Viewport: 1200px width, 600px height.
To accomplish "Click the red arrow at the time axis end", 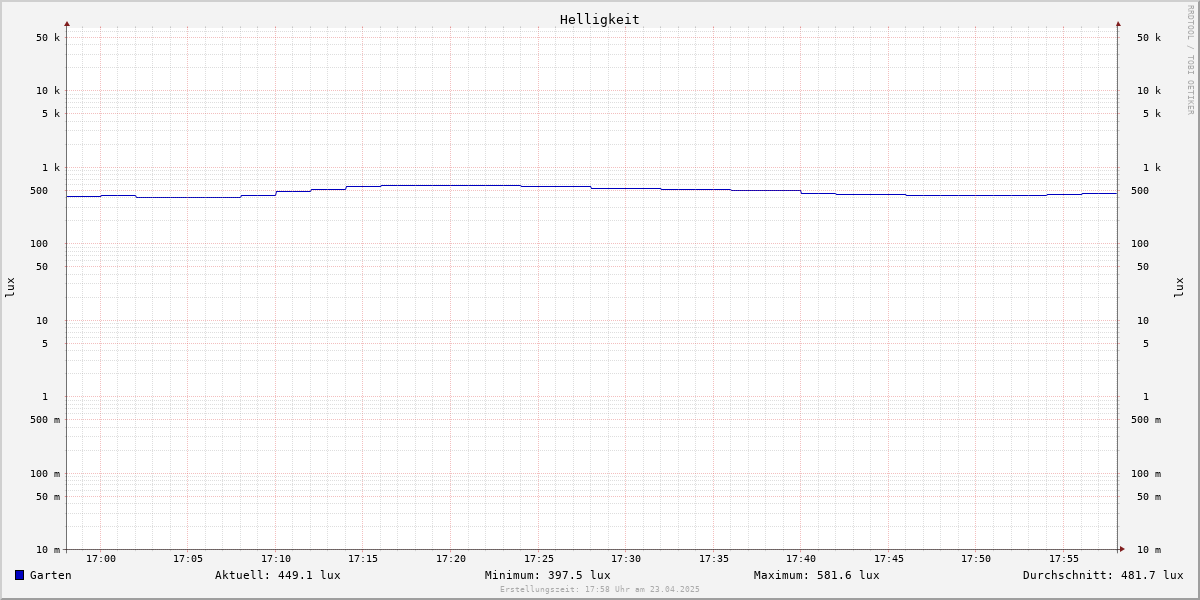I will click(x=1122, y=549).
